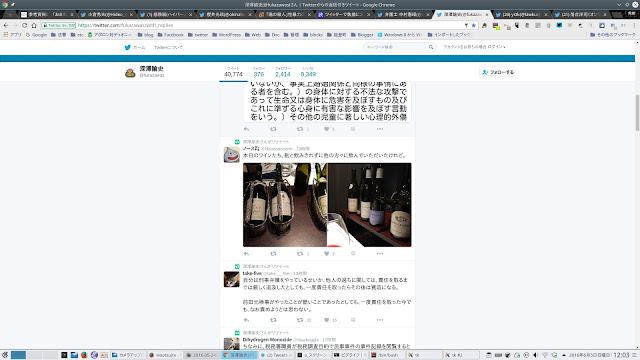Click the search magnifier icon
Image resolution: width=640 pixels, height=360 pixels.
(x=431, y=47)
